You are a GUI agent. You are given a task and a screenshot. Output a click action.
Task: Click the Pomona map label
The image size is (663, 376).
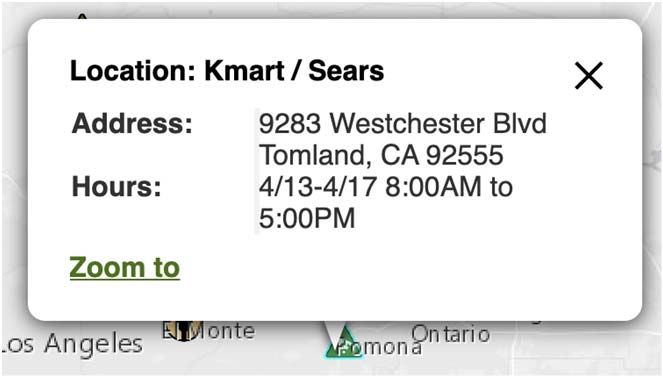click(x=380, y=347)
